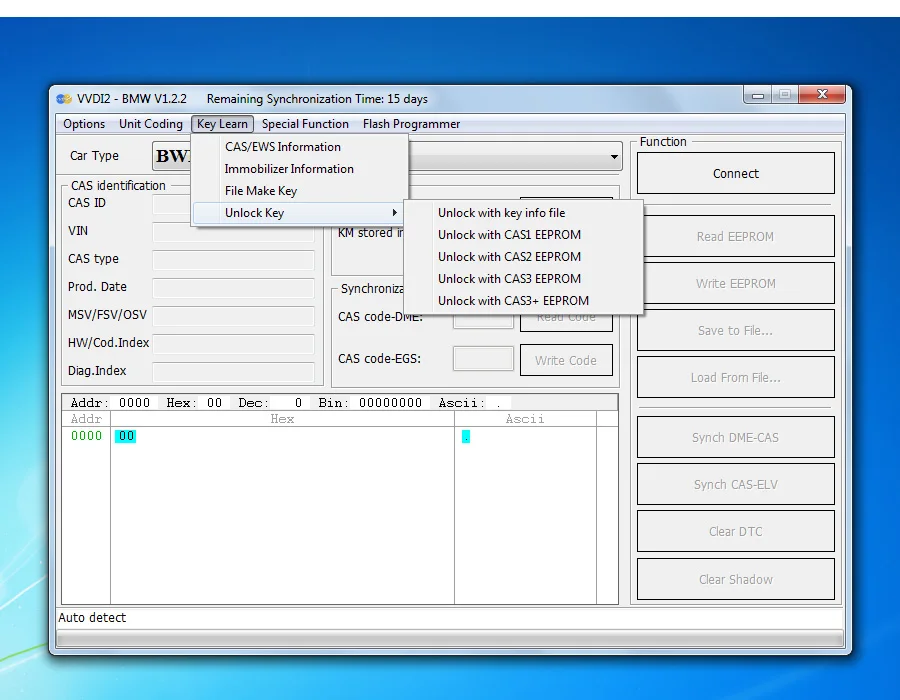
Task: Open the Options menu
Action: pos(84,124)
